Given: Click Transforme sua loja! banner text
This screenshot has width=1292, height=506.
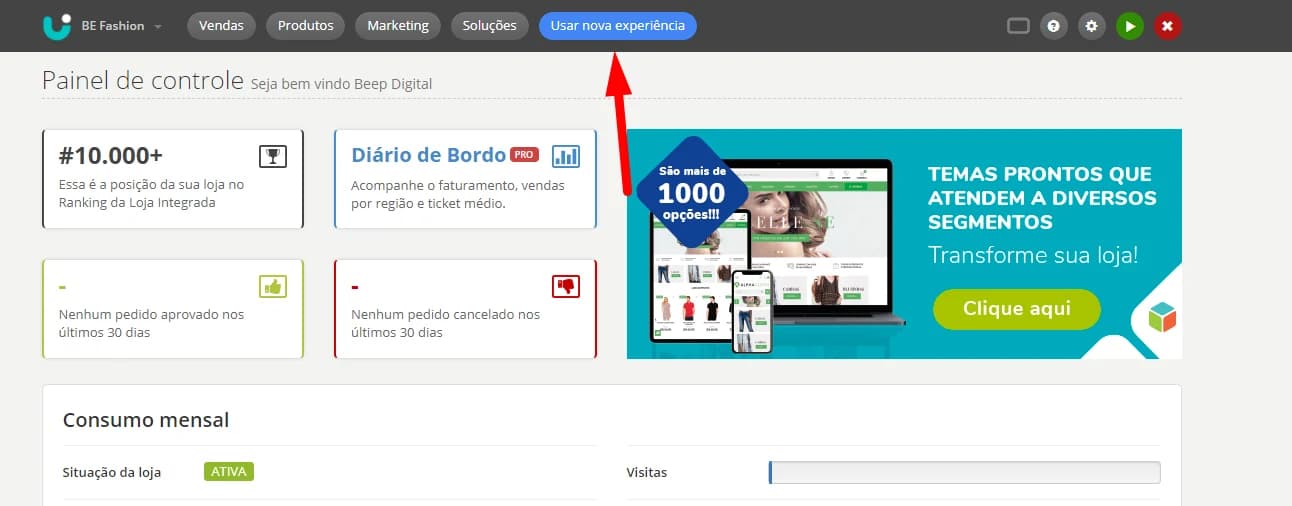Looking at the screenshot, I should click(1033, 254).
